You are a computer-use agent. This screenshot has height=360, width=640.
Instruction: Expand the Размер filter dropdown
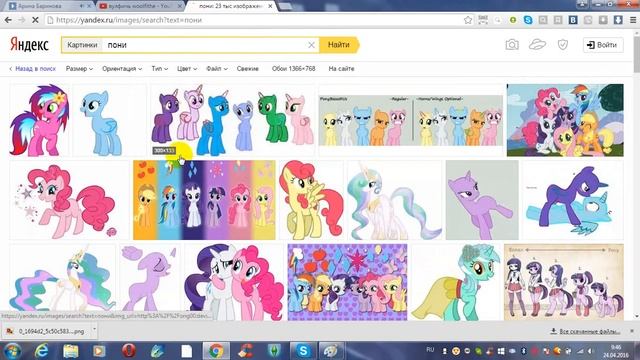(x=79, y=69)
